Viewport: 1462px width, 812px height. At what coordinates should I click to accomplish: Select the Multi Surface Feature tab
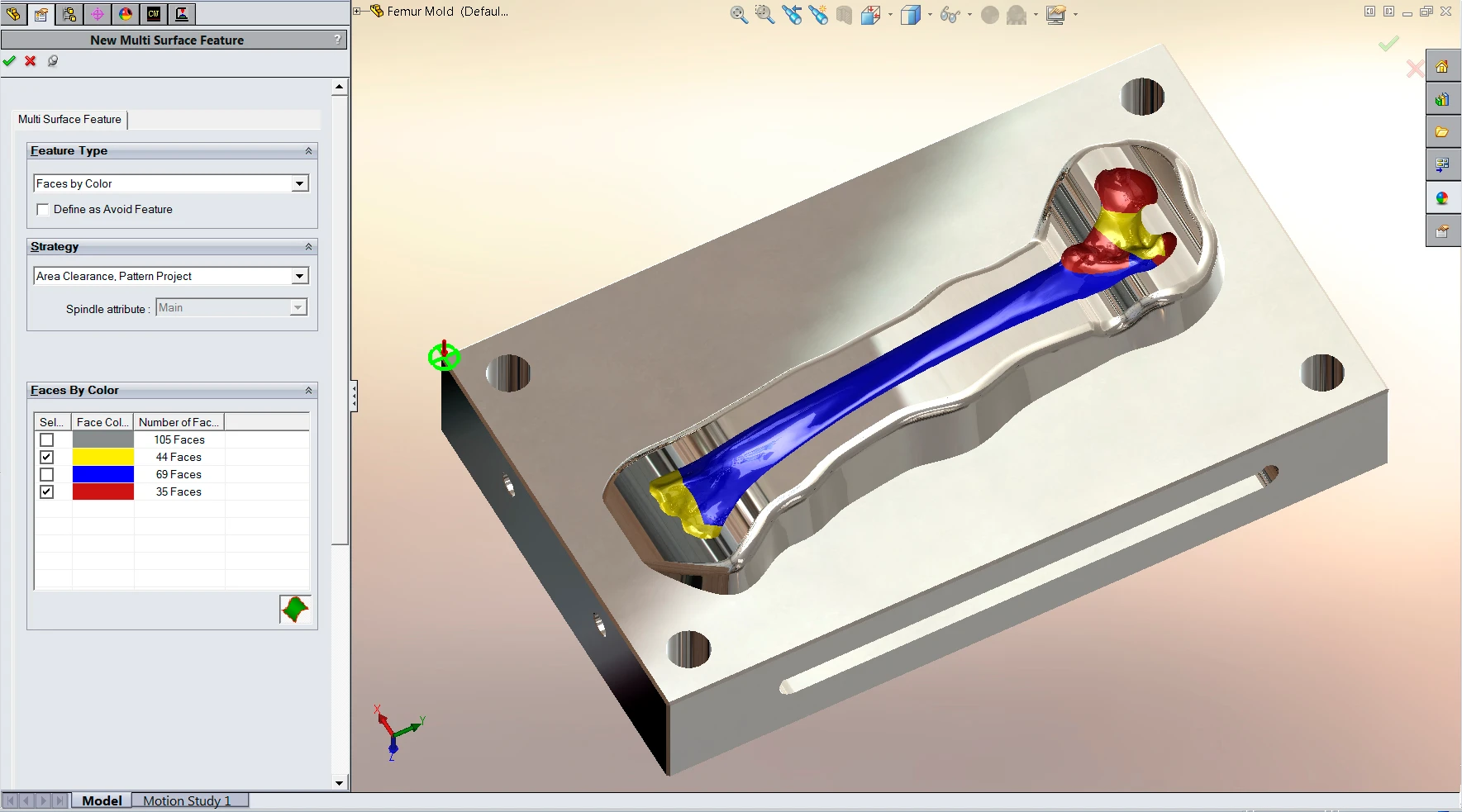[70, 120]
